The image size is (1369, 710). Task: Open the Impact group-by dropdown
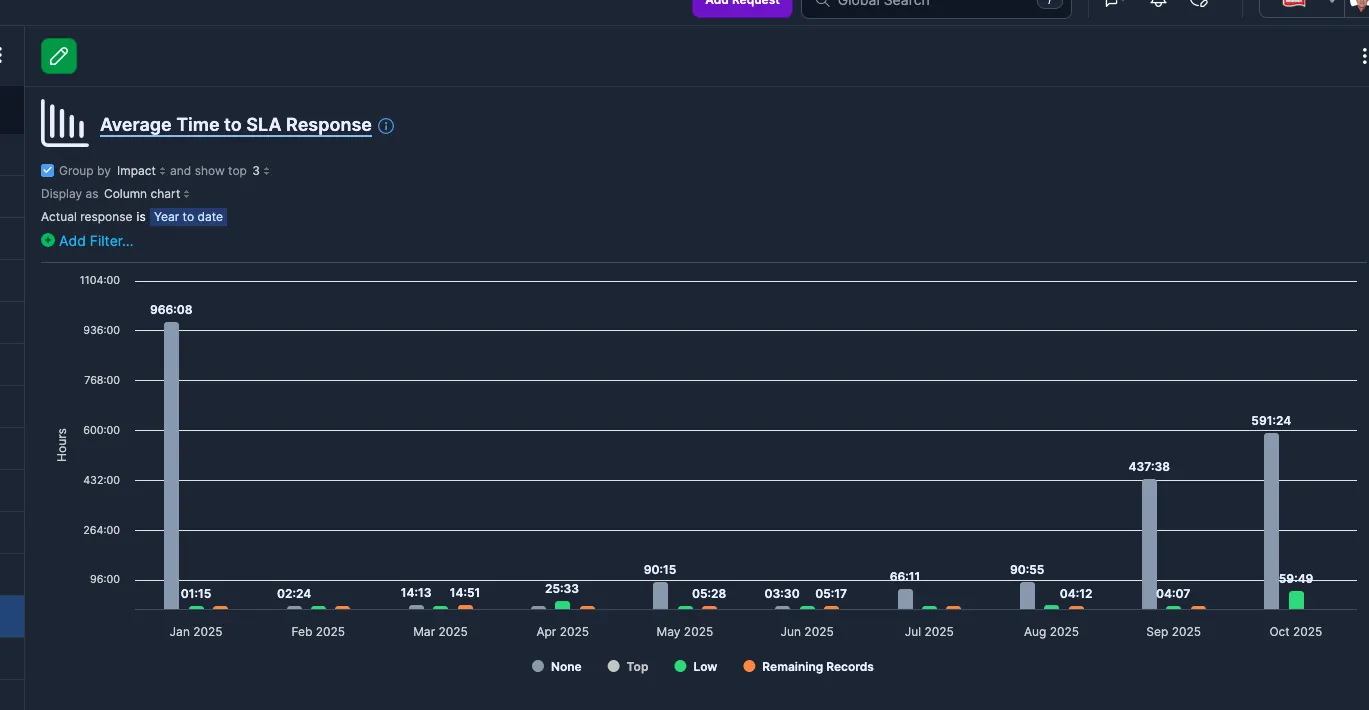pos(141,171)
